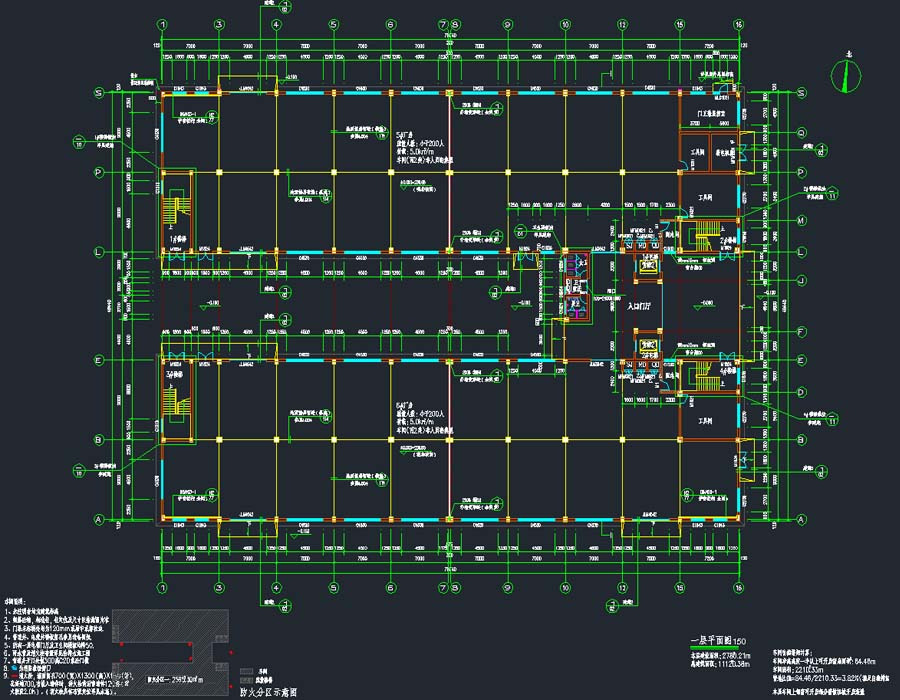Select axis bubble 9 in the top row
The image size is (900, 700).
click(507, 25)
